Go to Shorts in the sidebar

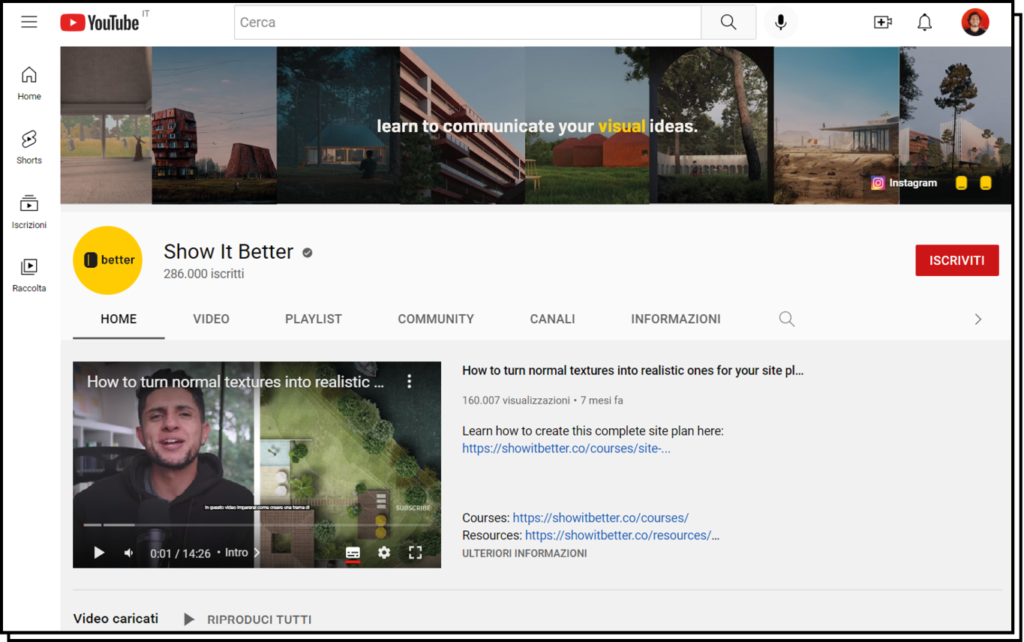click(x=29, y=146)
